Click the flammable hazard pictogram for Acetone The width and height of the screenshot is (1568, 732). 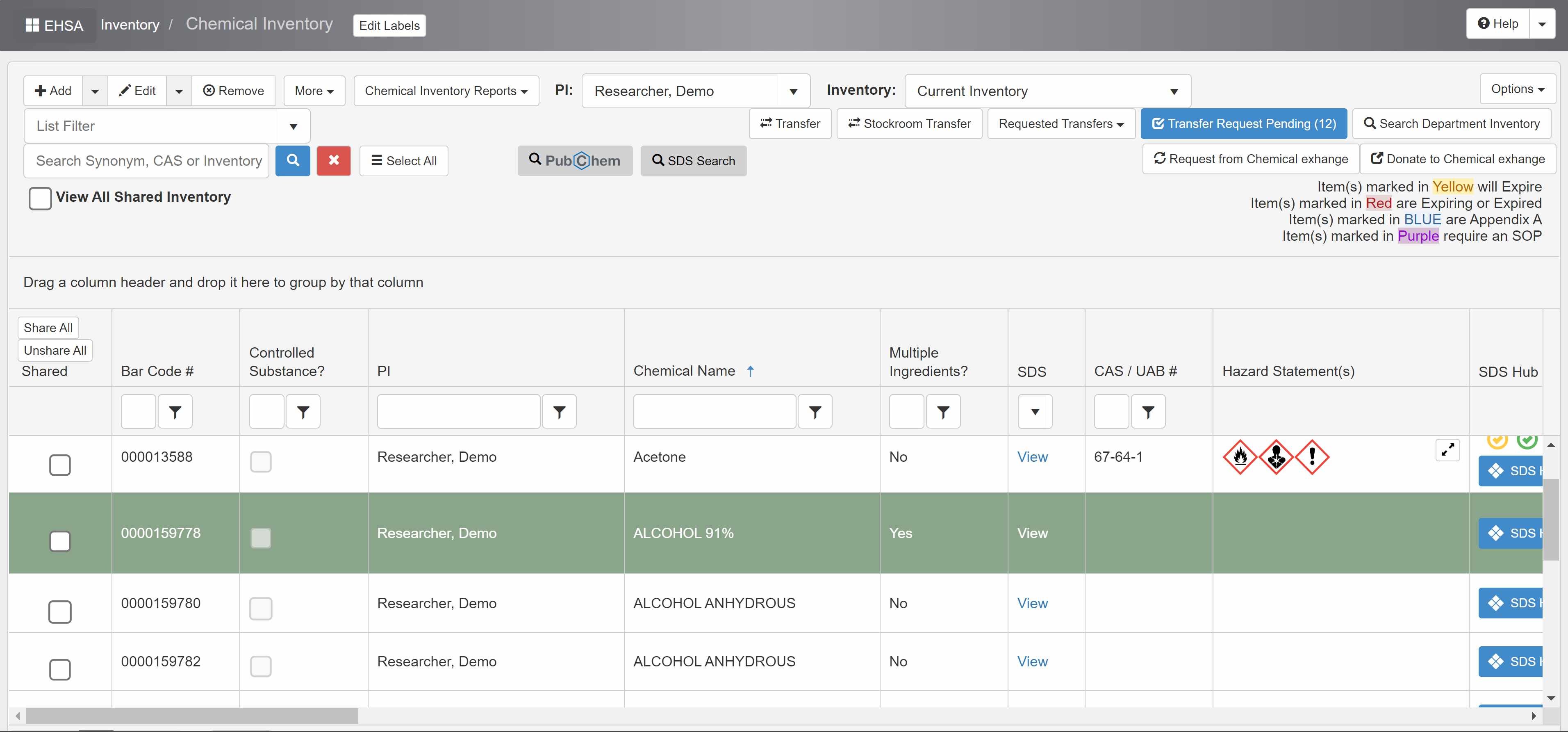point(1240,457)
